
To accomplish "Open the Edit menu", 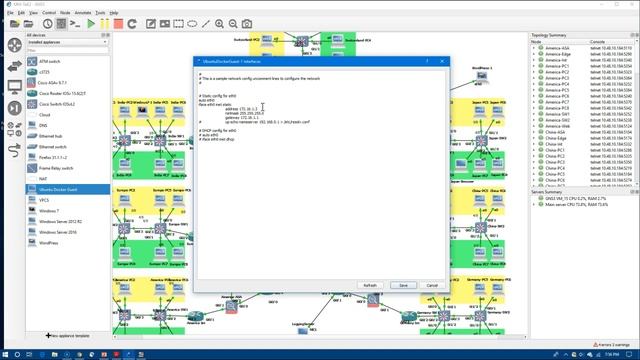I will click(21, 13).
